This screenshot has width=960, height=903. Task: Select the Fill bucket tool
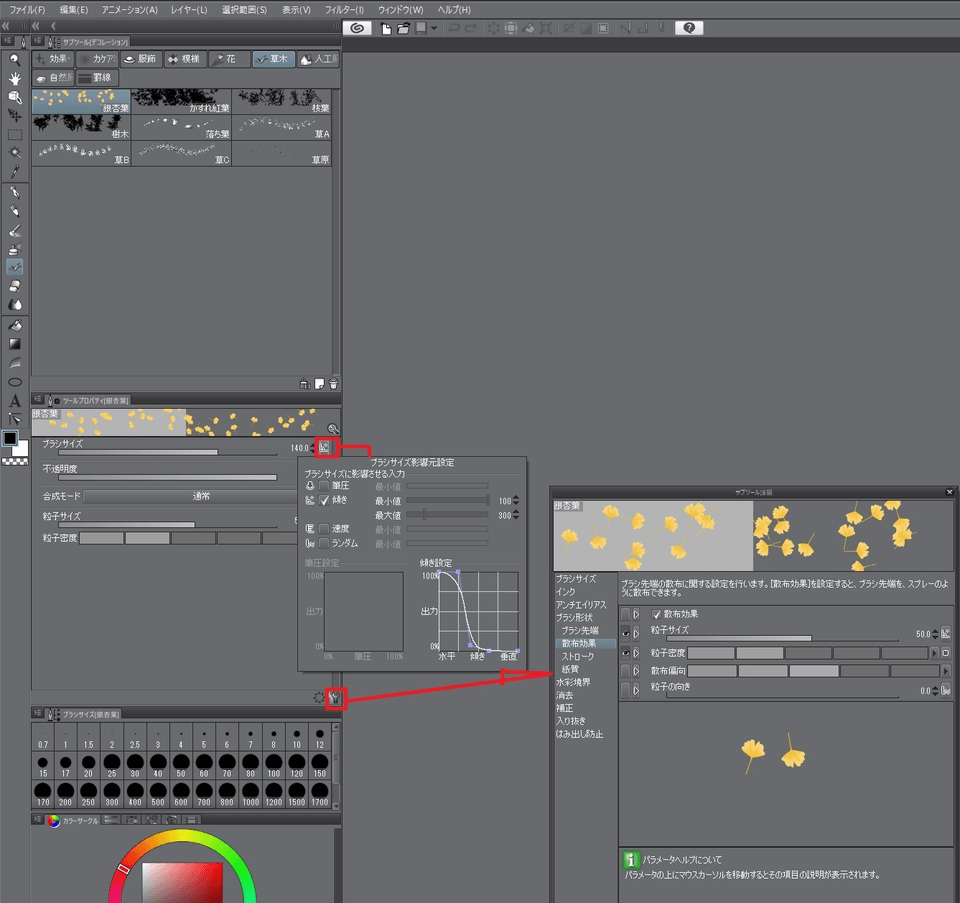coord(15,325)
